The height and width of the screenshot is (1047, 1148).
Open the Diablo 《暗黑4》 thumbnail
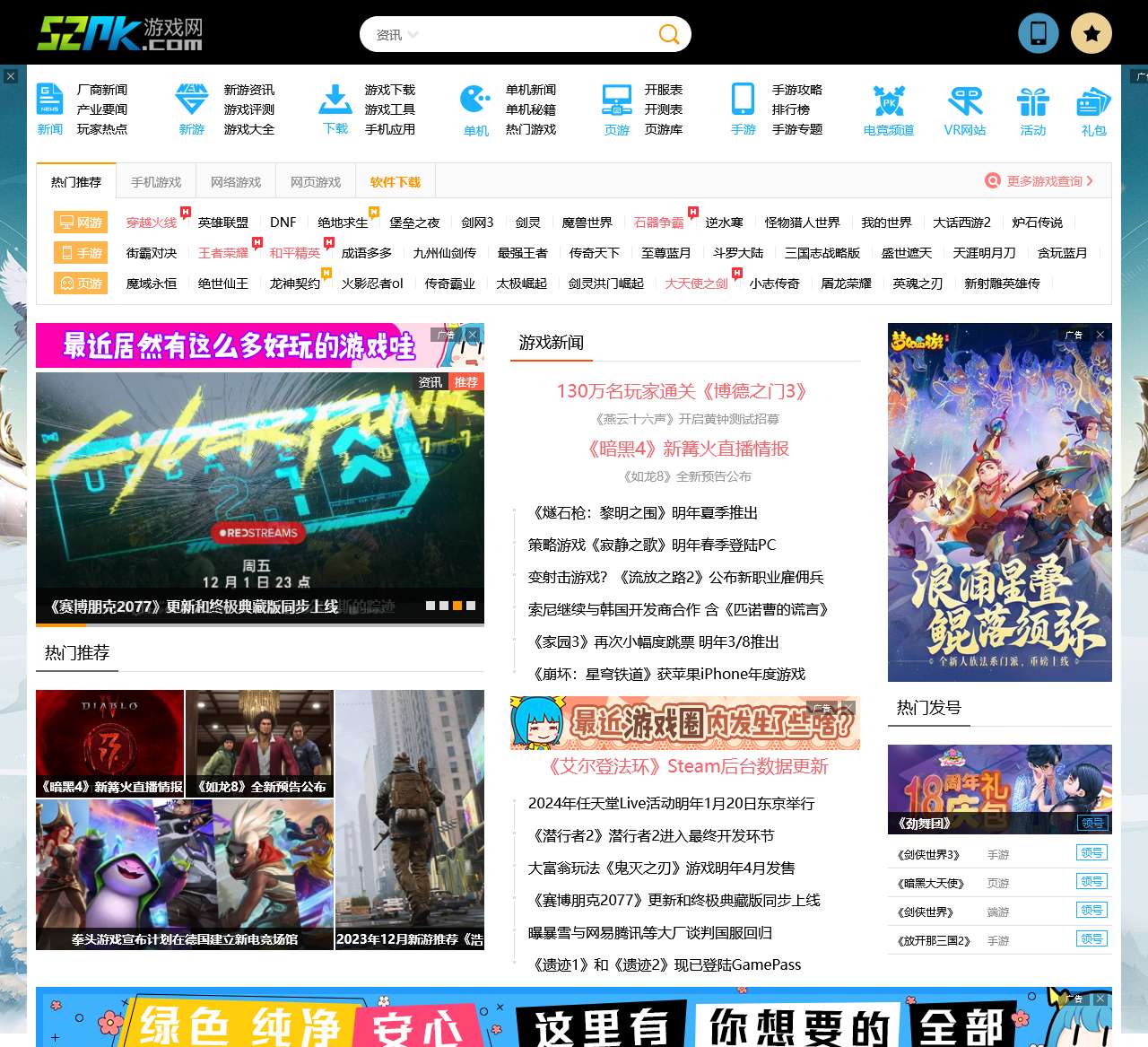point(109,743)
